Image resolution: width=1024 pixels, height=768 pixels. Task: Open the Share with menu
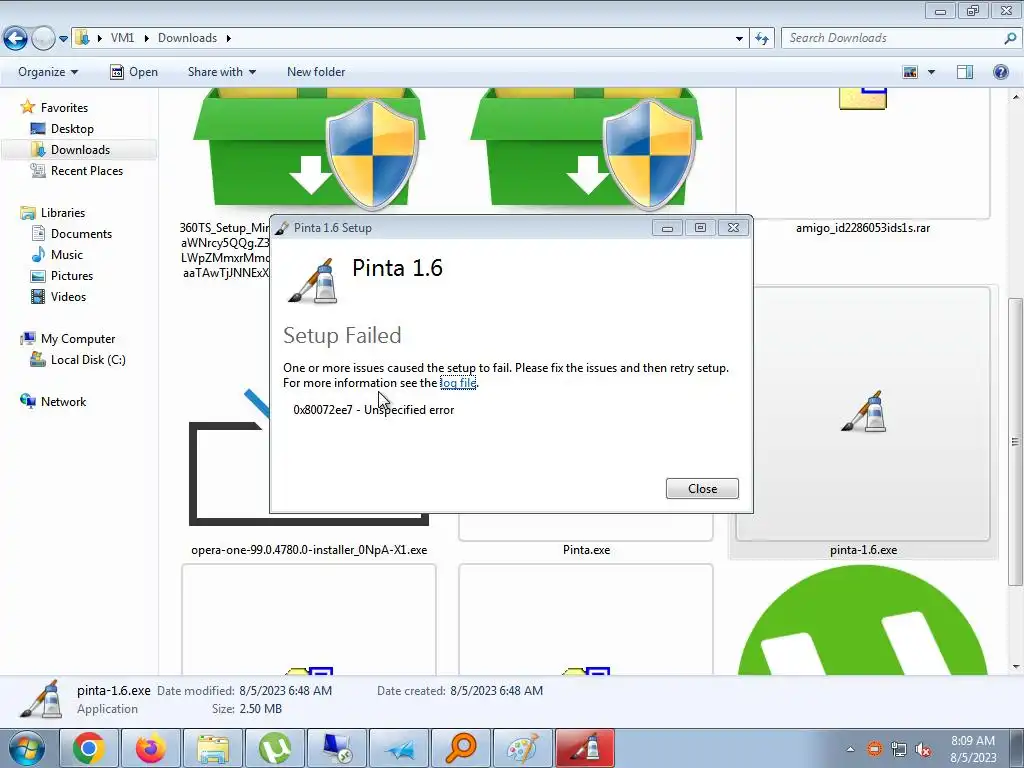point(221,72)
